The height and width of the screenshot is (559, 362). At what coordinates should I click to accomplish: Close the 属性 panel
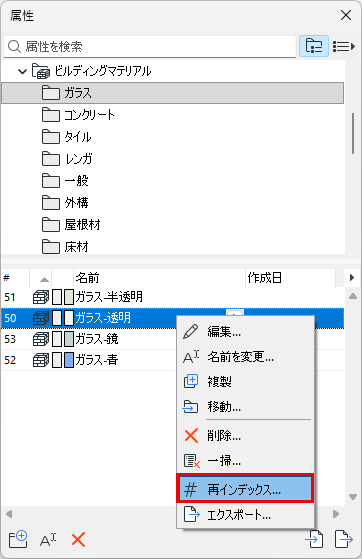click(x=346, y=15)
